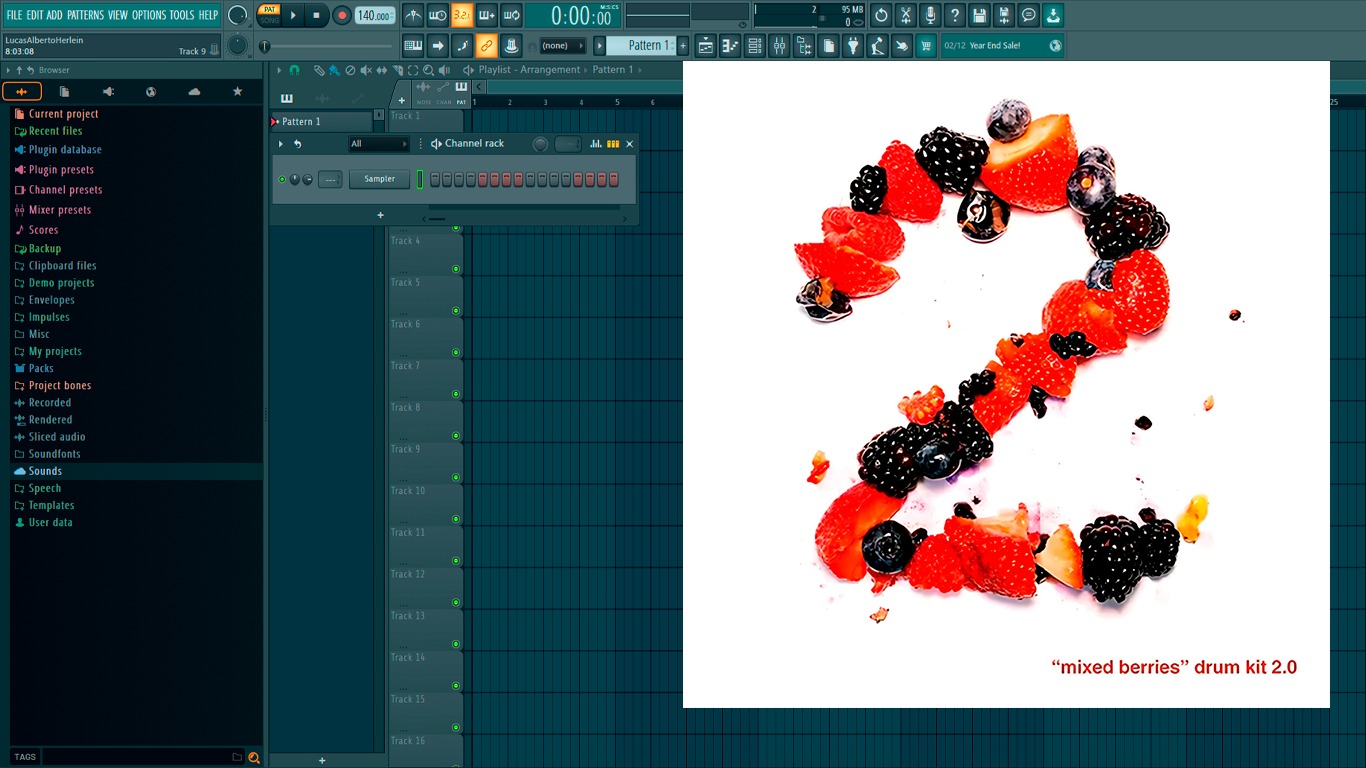Open the project info chat bubble icon
This screenshot has height=768, width=1366.
[1028, 15]
